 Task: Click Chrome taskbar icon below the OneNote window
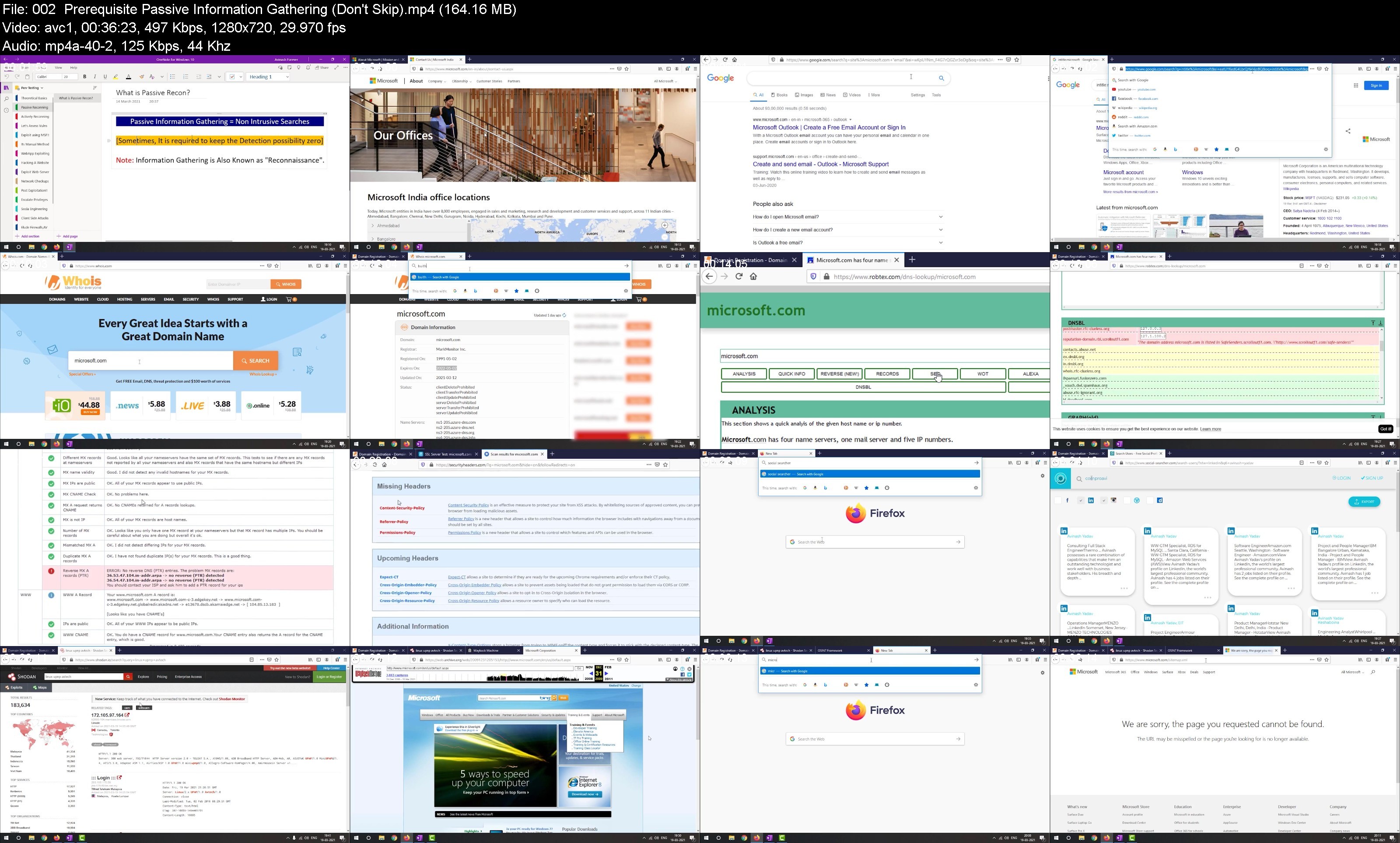point(44,247)
